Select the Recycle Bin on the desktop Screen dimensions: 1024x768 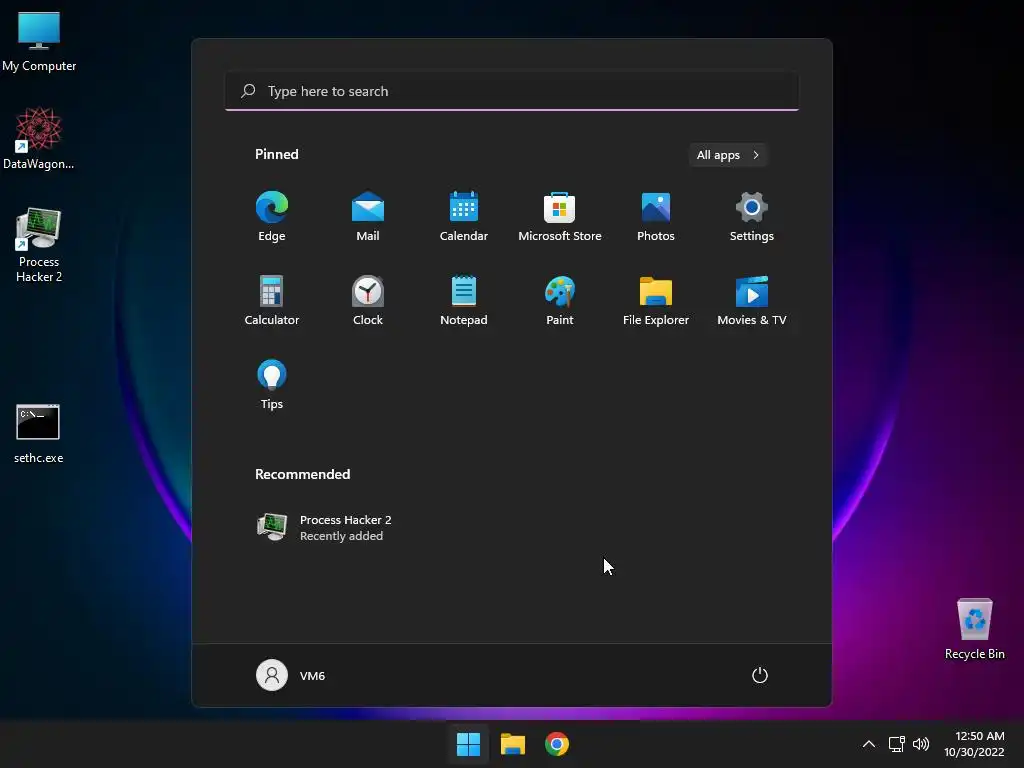pos(974,629)
